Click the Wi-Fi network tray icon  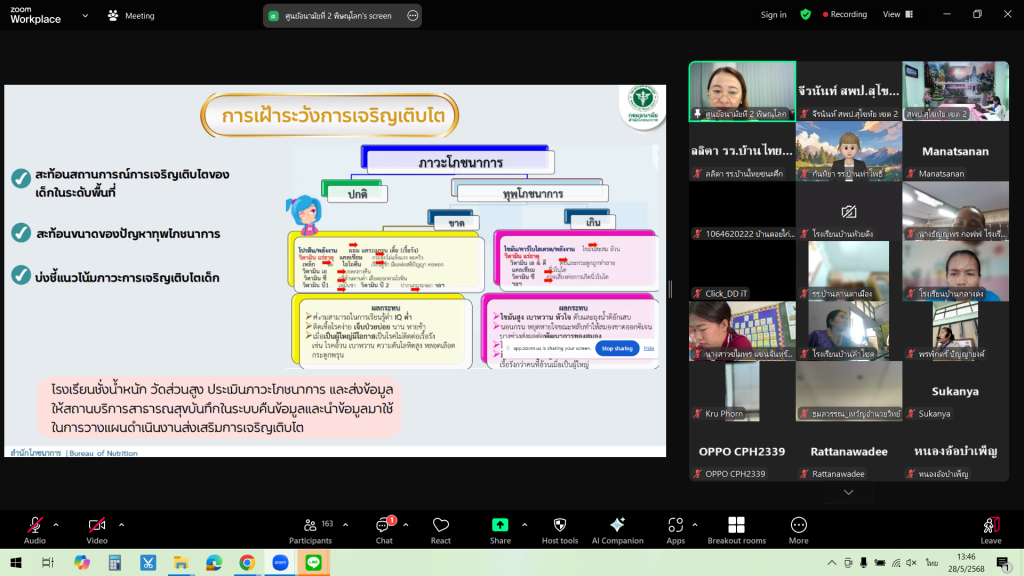point(896,562)
